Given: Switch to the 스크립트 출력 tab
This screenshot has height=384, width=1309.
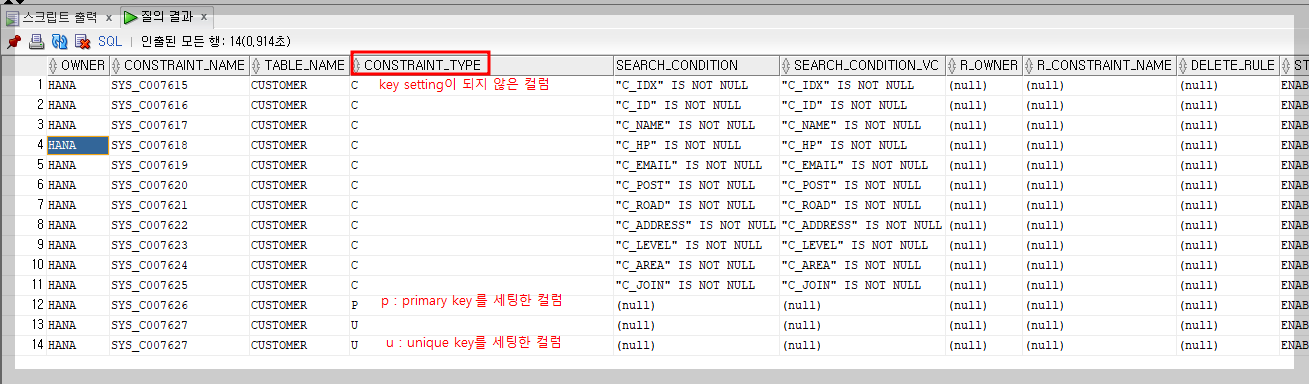Looking at the screenshot, I should pyautogui.click(x=60, y=18).
